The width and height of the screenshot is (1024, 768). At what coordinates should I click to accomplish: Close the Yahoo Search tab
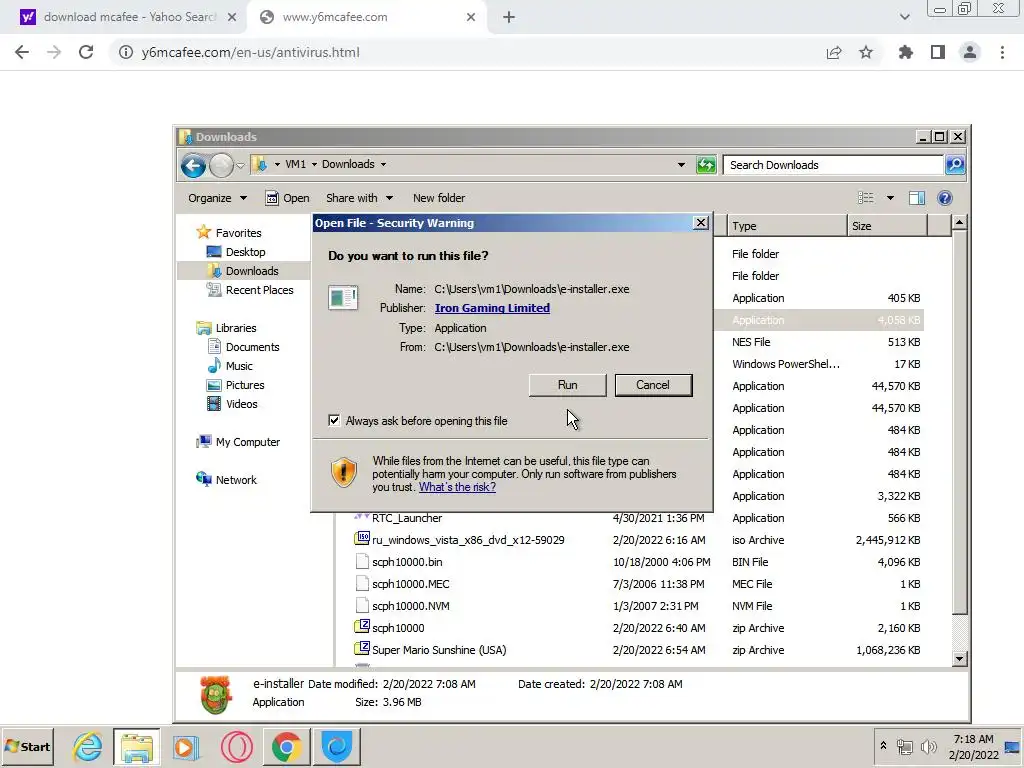(x=232, y=17)
